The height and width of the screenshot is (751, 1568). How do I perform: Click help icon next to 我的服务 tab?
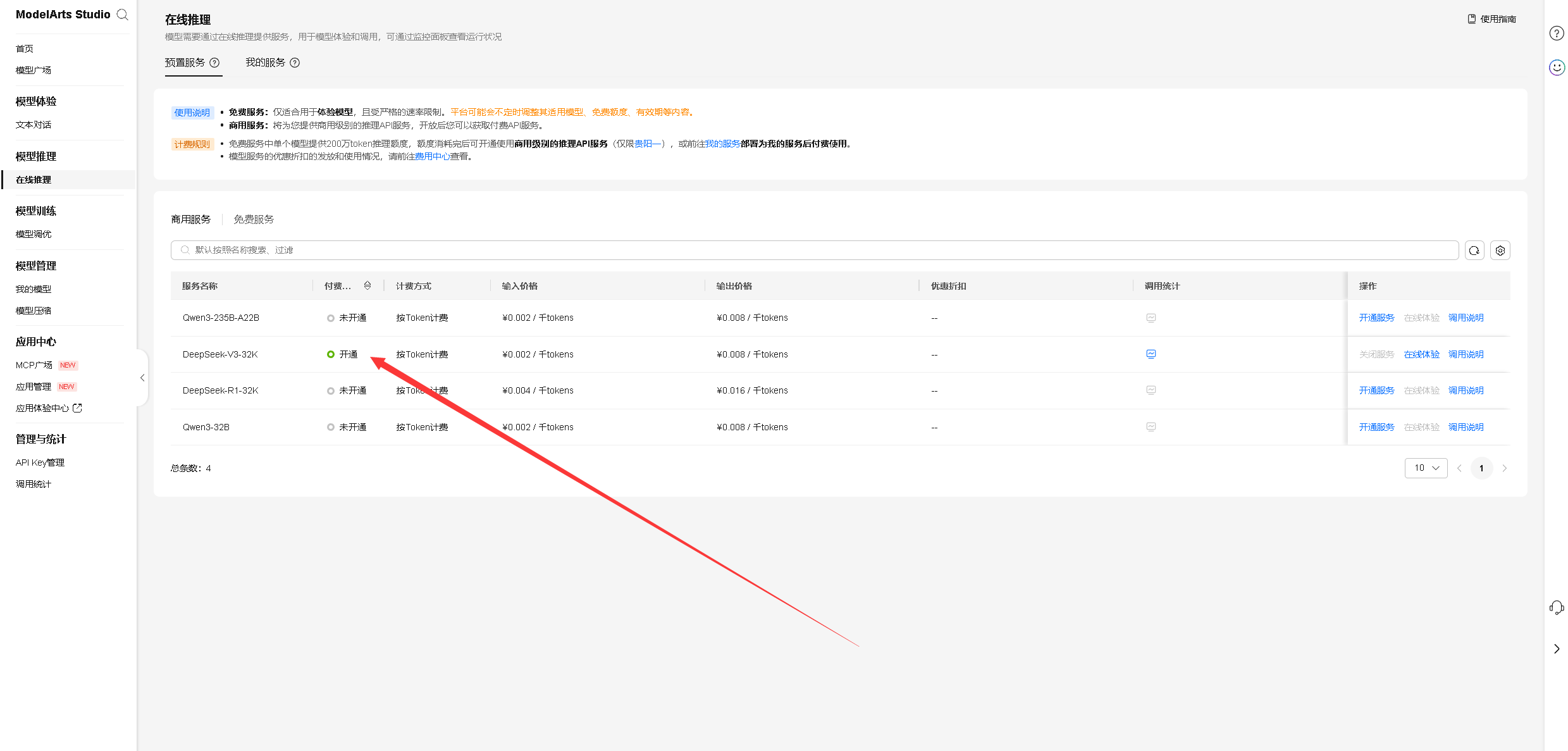click(x=295, y=63)
